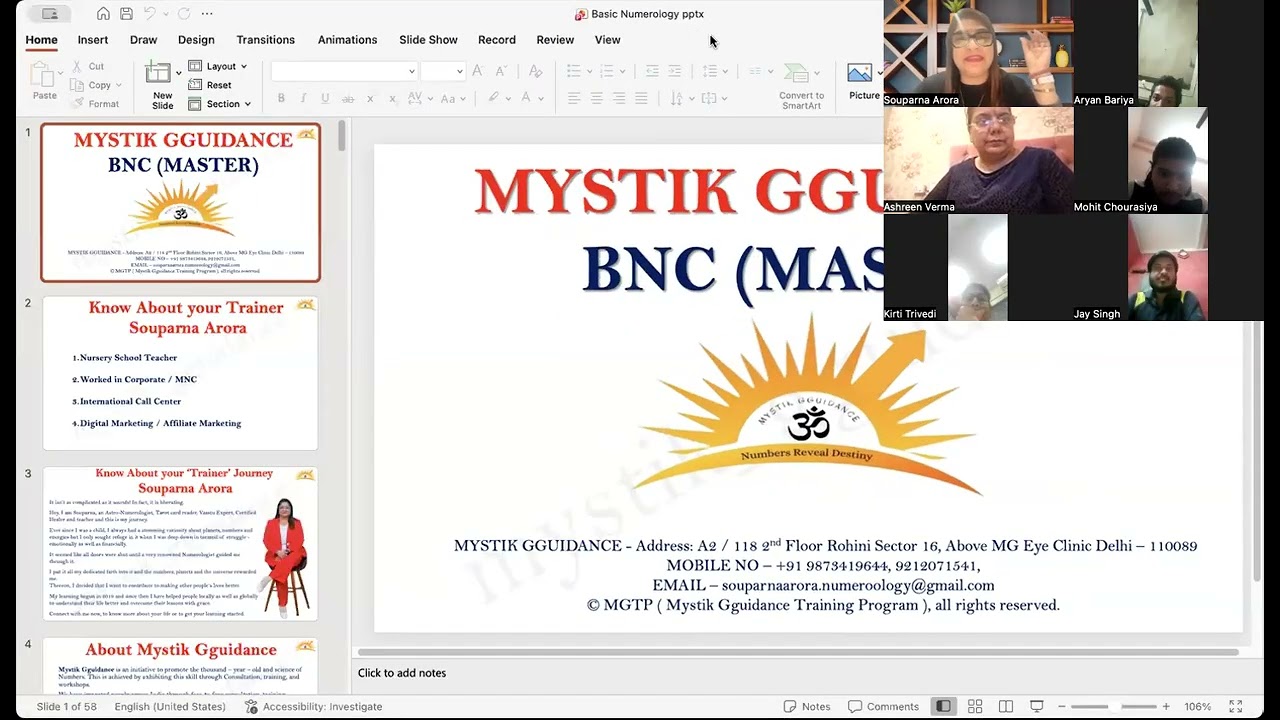The height and width of the screenshot is (720, 1280).
Task: Open the Transitions tab
Action: pos(265,40)
